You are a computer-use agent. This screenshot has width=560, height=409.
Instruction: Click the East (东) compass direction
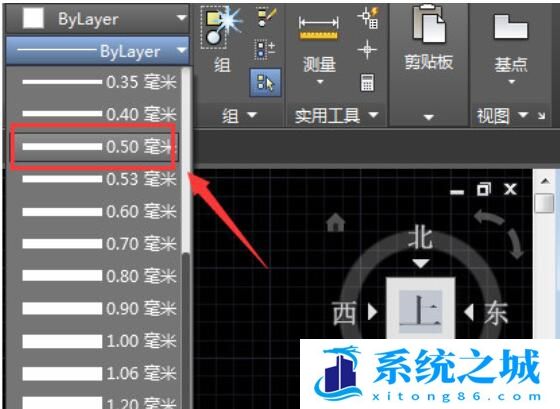click(496, 313)
